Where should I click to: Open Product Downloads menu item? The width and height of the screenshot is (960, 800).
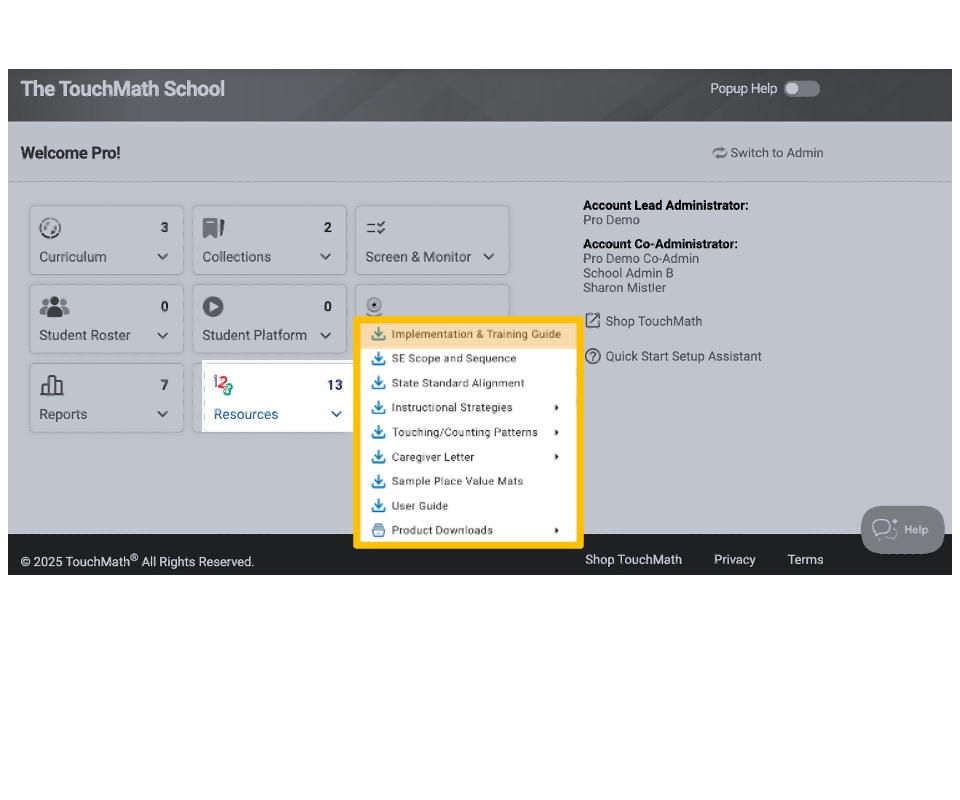tap(468, 530)
